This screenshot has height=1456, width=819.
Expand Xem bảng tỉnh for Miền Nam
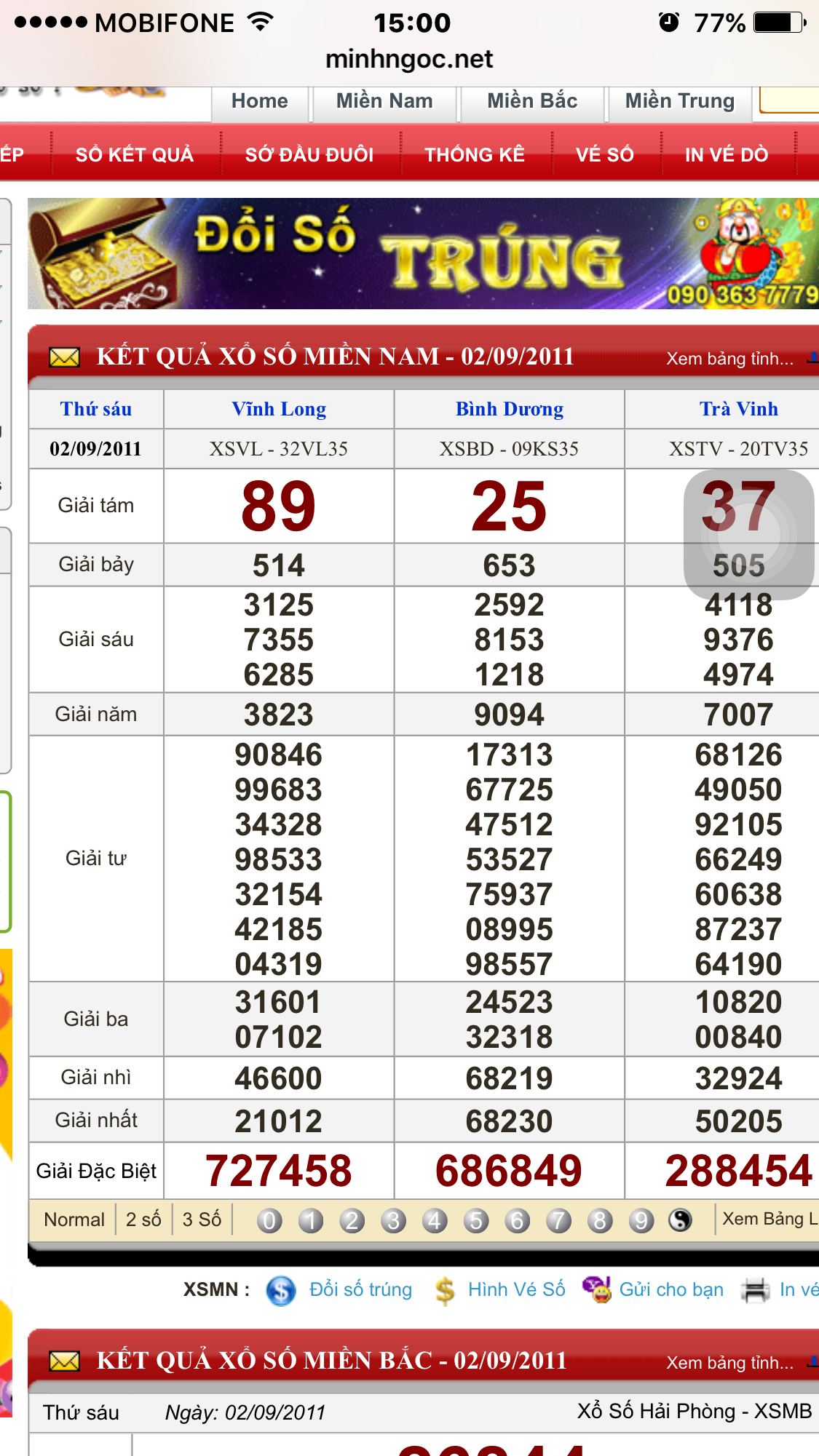(729, 359)
